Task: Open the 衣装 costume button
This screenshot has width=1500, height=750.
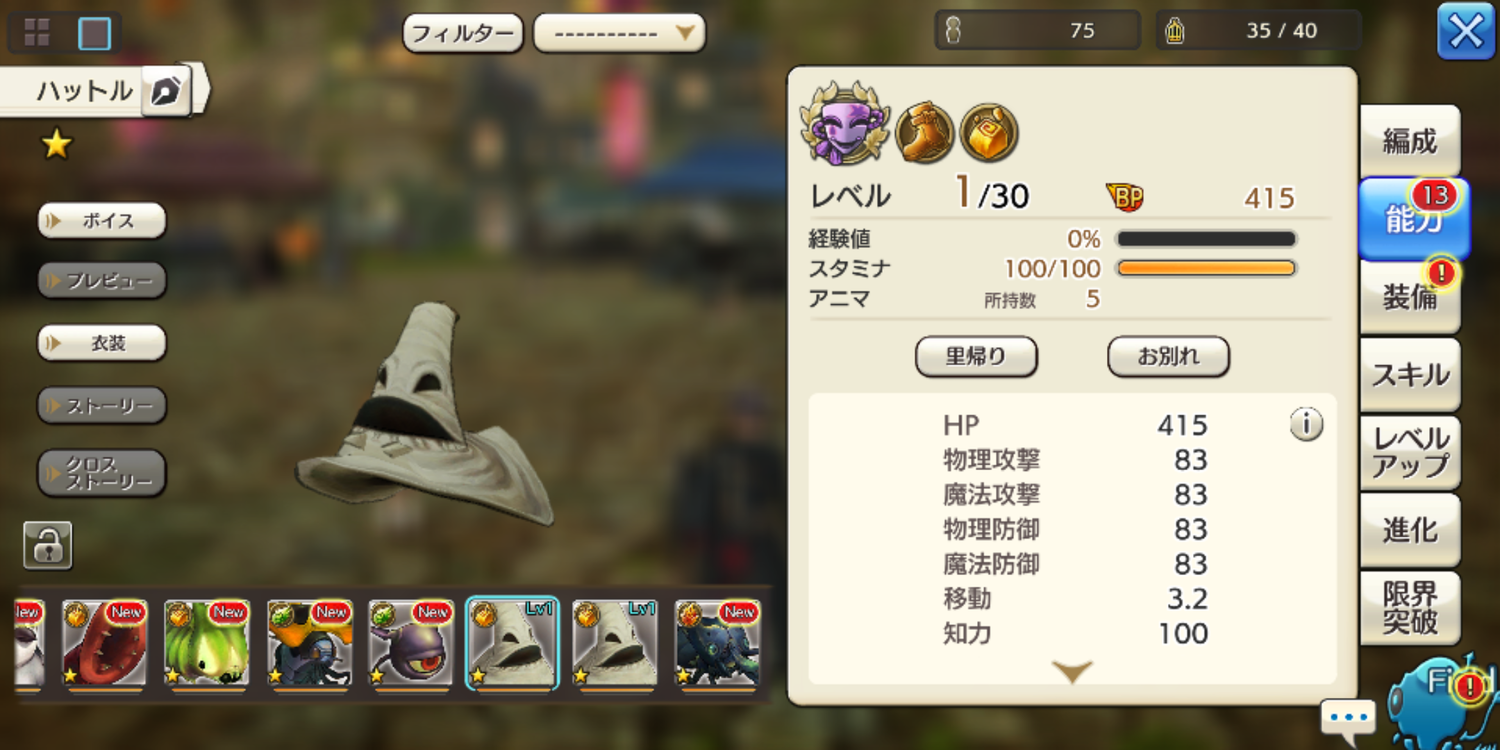Action: tap(101, 343)
